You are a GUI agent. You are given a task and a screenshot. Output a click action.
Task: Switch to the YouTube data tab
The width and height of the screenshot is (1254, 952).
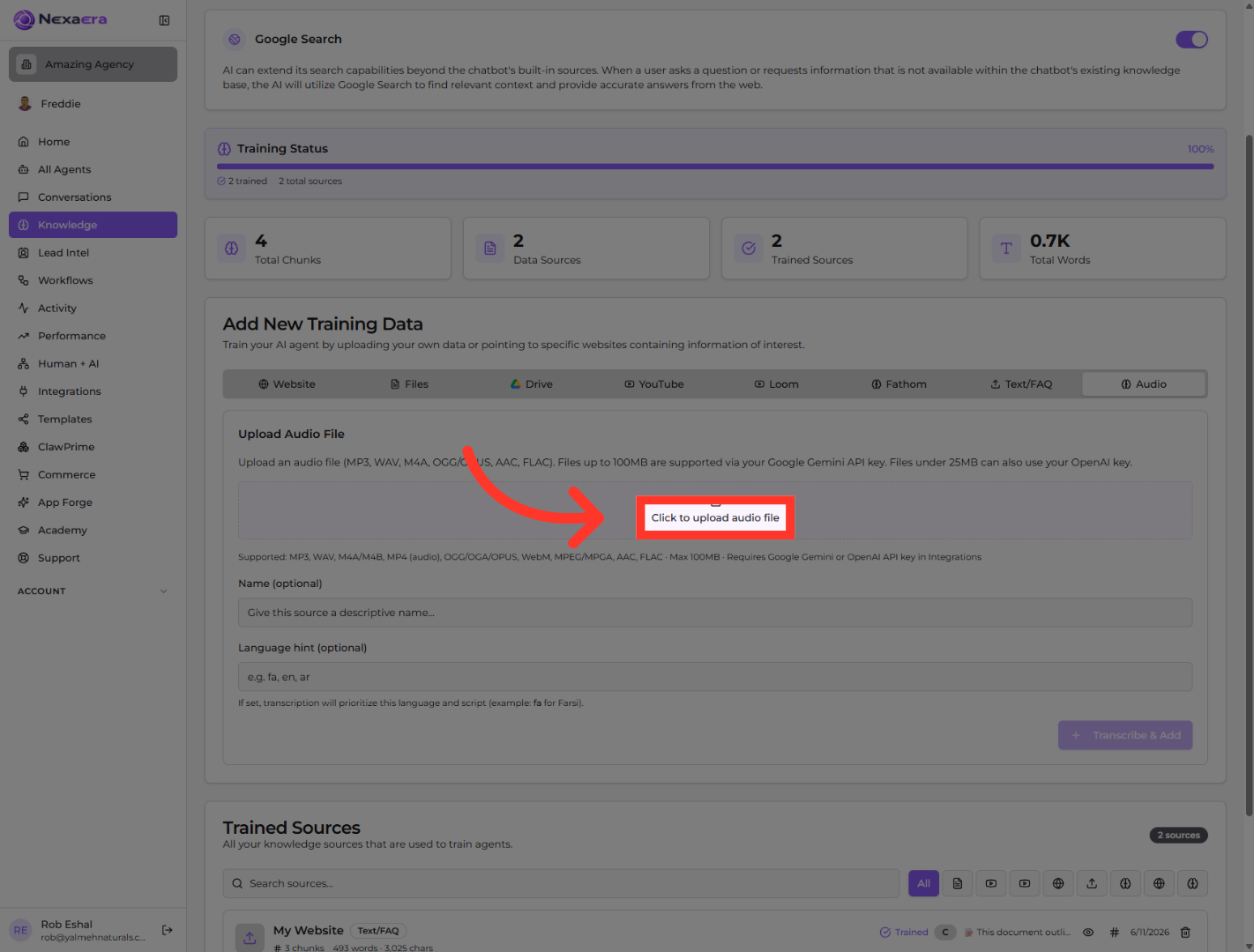tap(654, 384)
